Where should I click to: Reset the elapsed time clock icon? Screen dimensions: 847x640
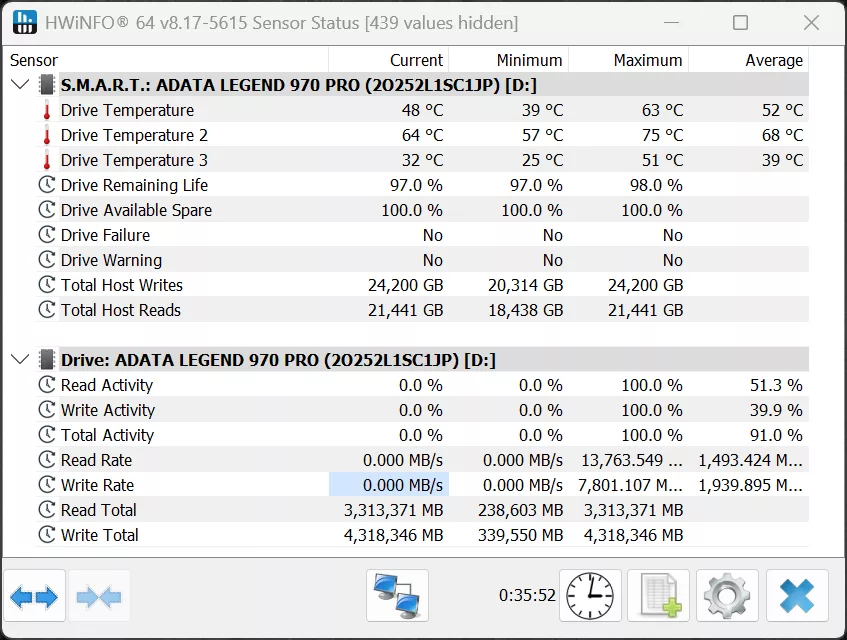point(590,596)
